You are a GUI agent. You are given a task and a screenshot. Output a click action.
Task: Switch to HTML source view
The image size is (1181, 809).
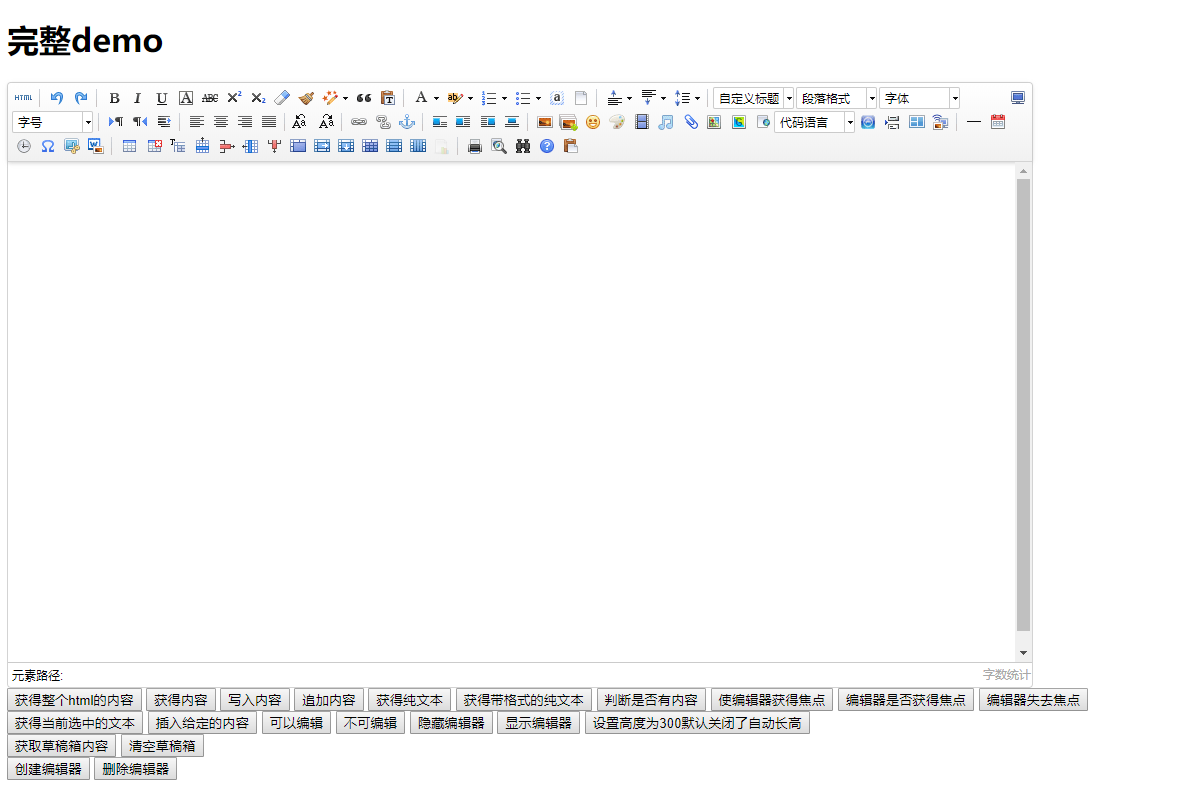tap(23, 97)
